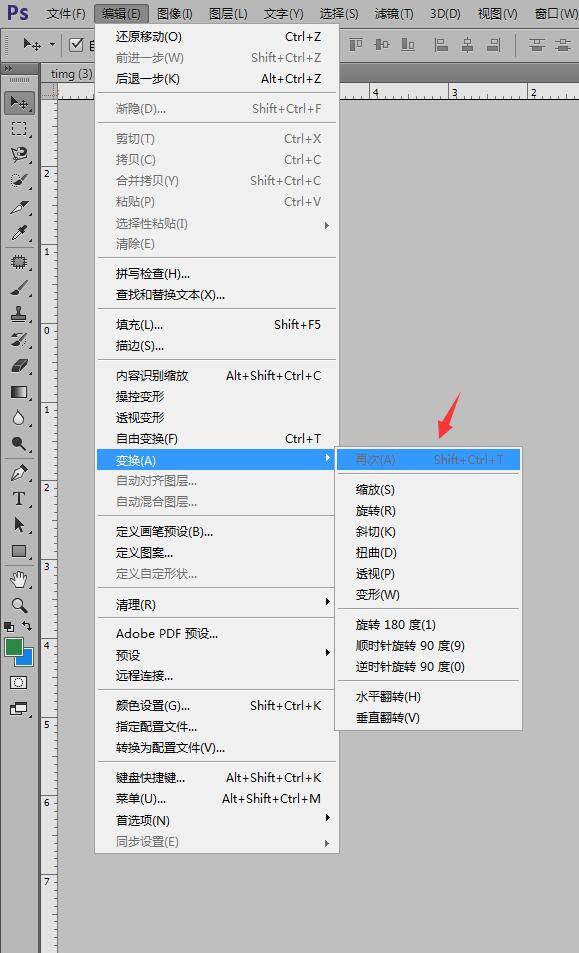Open the tool preset dropdown arrow

pos(52,44)
